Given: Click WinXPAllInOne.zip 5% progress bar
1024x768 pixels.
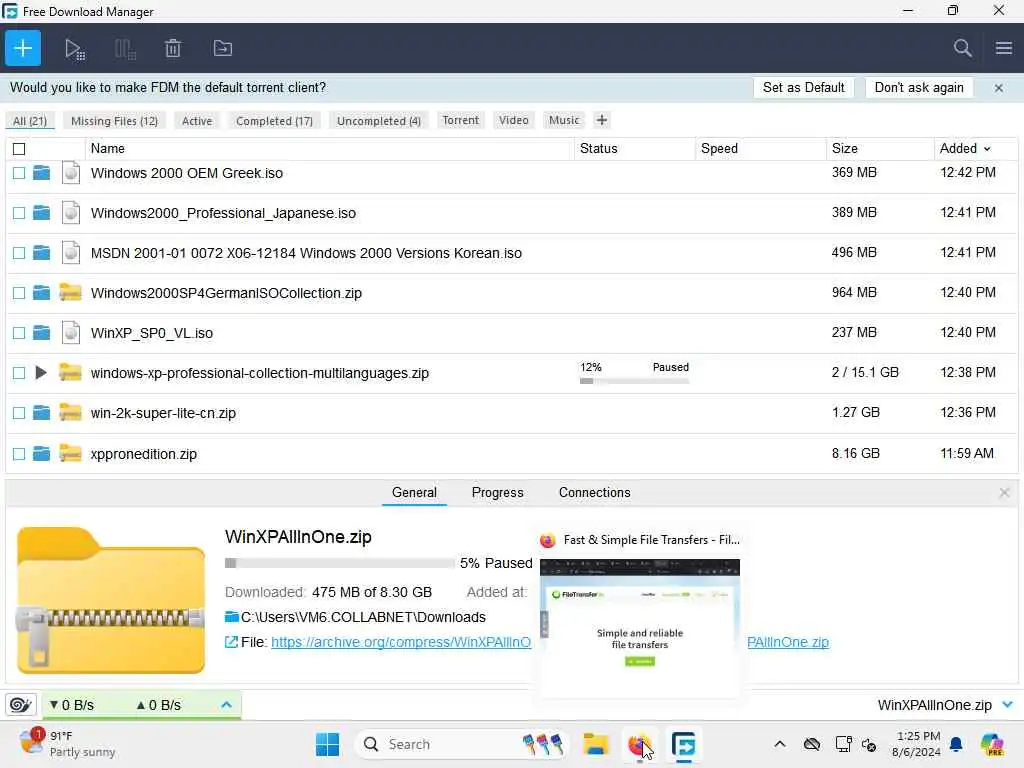Looking at the screenshot, I should [x=340, y=563].
